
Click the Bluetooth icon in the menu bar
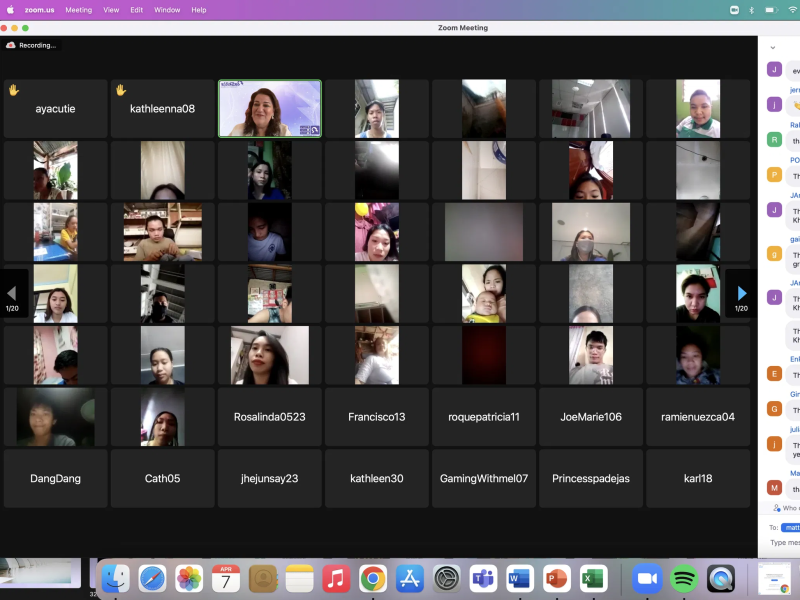[x=752, y=10]
